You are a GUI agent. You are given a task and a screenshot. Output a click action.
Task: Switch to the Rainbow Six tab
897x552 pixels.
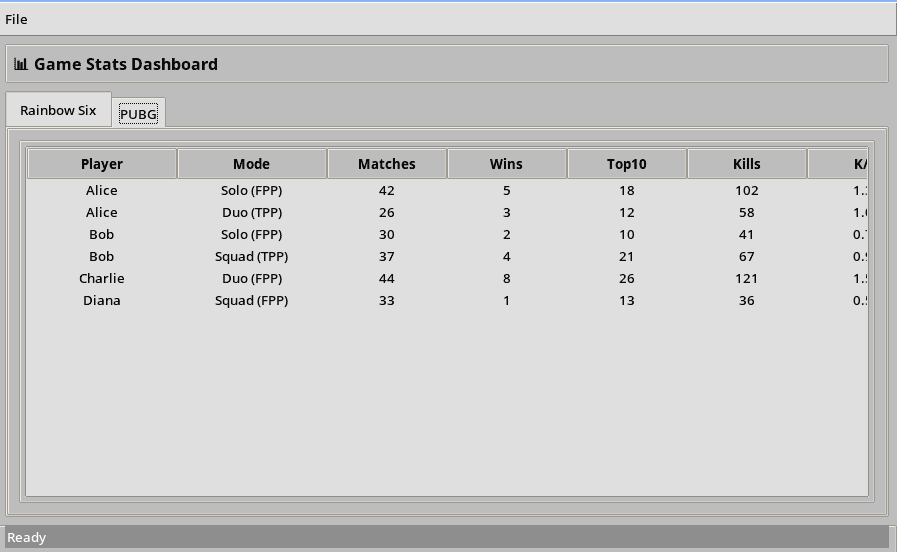click(x=58, y=110)
